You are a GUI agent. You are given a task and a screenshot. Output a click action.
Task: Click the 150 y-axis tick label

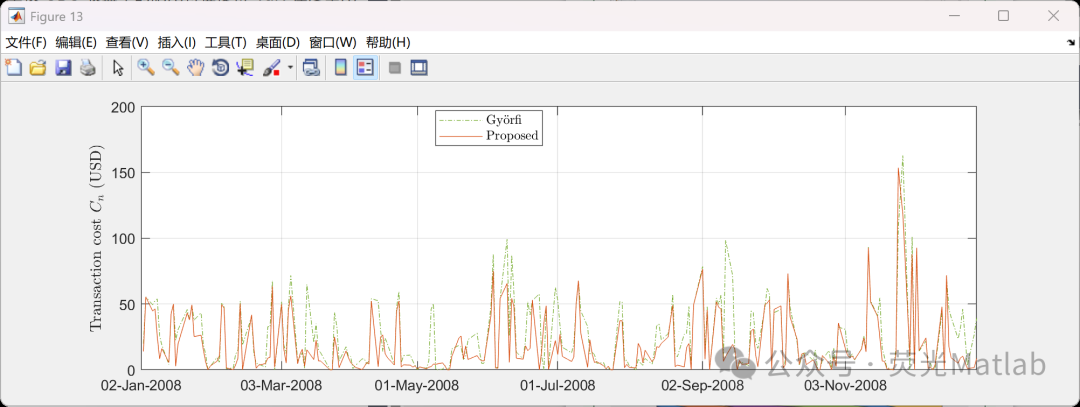[x=121, y=173]
